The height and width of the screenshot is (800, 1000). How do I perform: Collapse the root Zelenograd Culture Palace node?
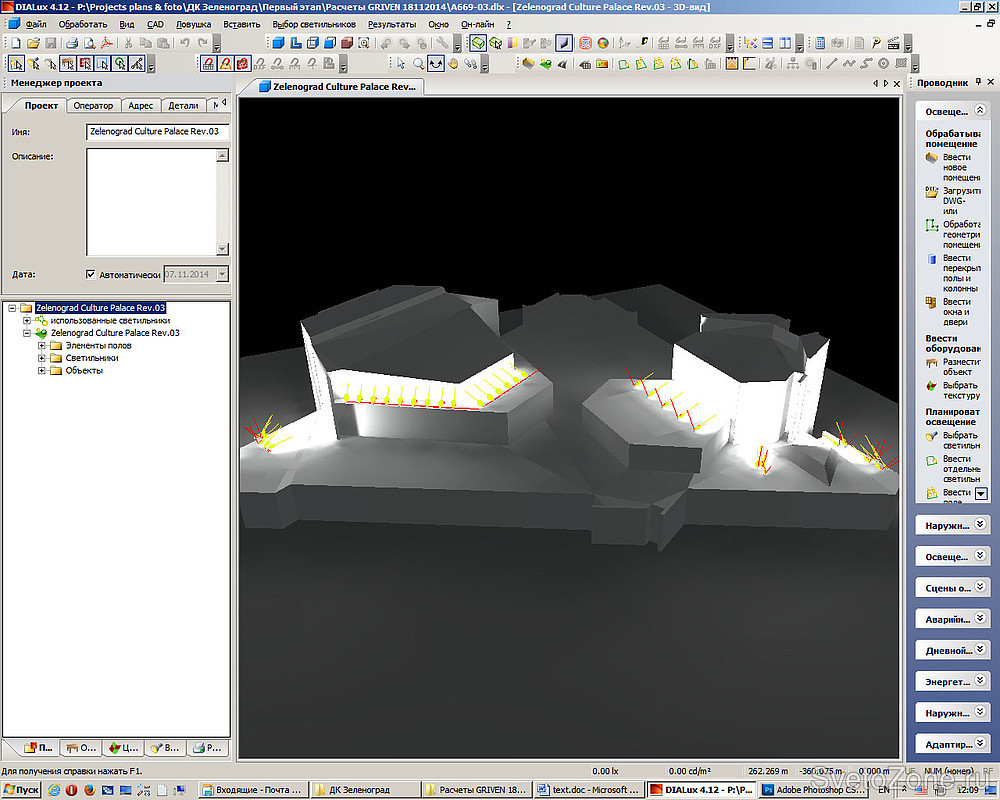coord(11,308)
